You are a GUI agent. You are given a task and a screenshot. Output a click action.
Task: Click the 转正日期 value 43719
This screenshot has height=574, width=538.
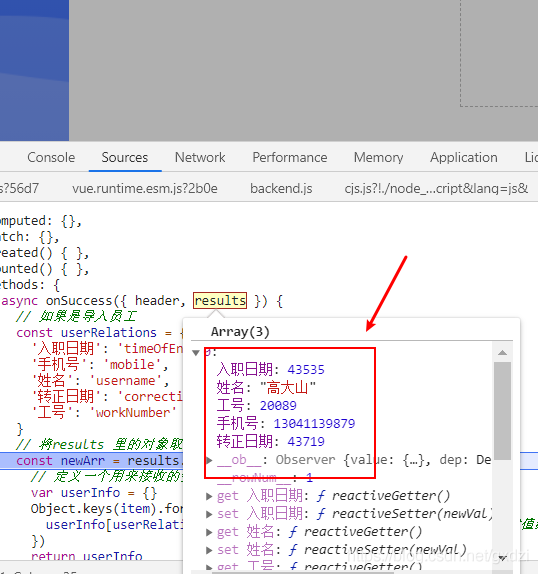(306, 441)
